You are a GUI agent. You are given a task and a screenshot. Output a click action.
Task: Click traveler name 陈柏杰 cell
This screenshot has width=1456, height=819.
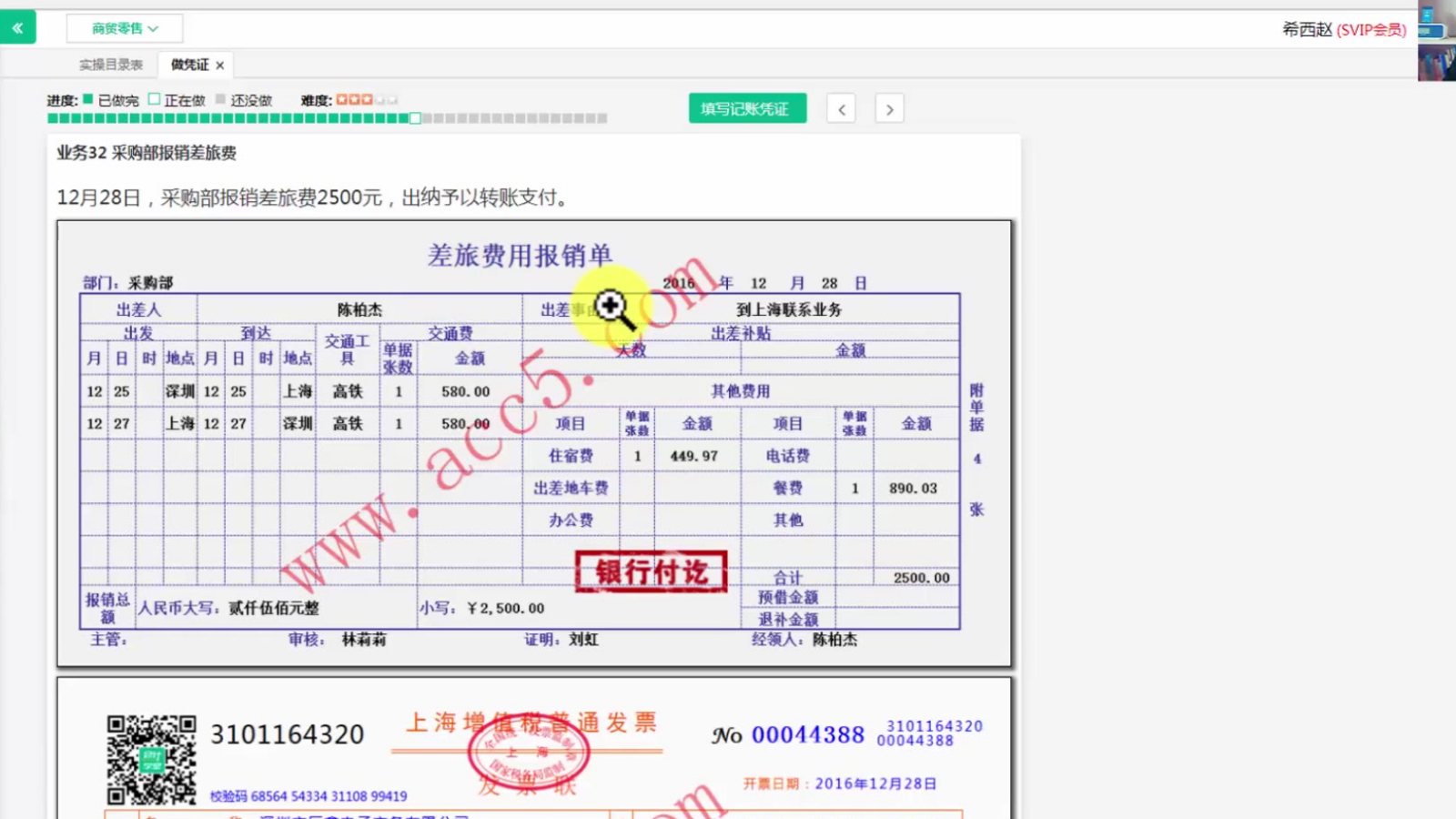(359, 309)
